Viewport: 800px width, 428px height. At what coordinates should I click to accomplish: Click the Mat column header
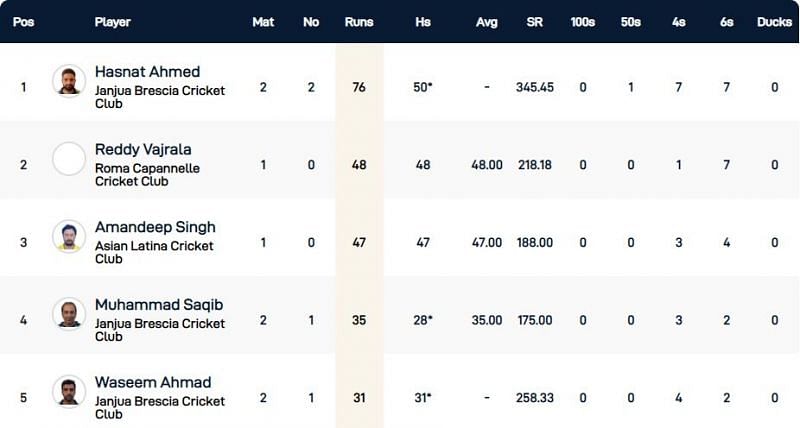click(264, 22)
